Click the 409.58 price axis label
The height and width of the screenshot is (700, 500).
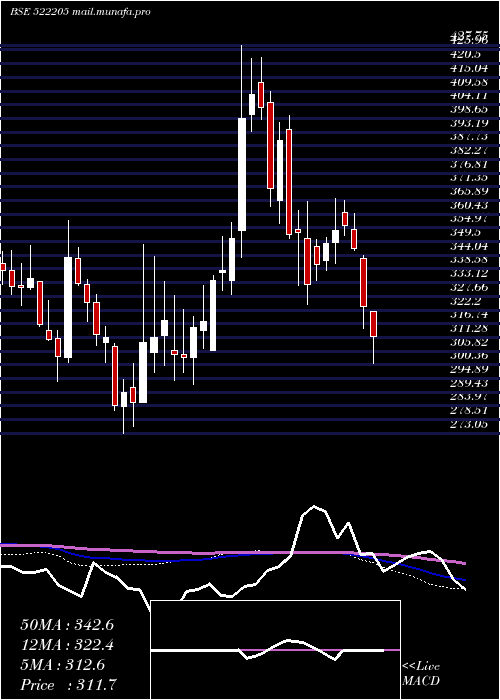coord(469,82)
